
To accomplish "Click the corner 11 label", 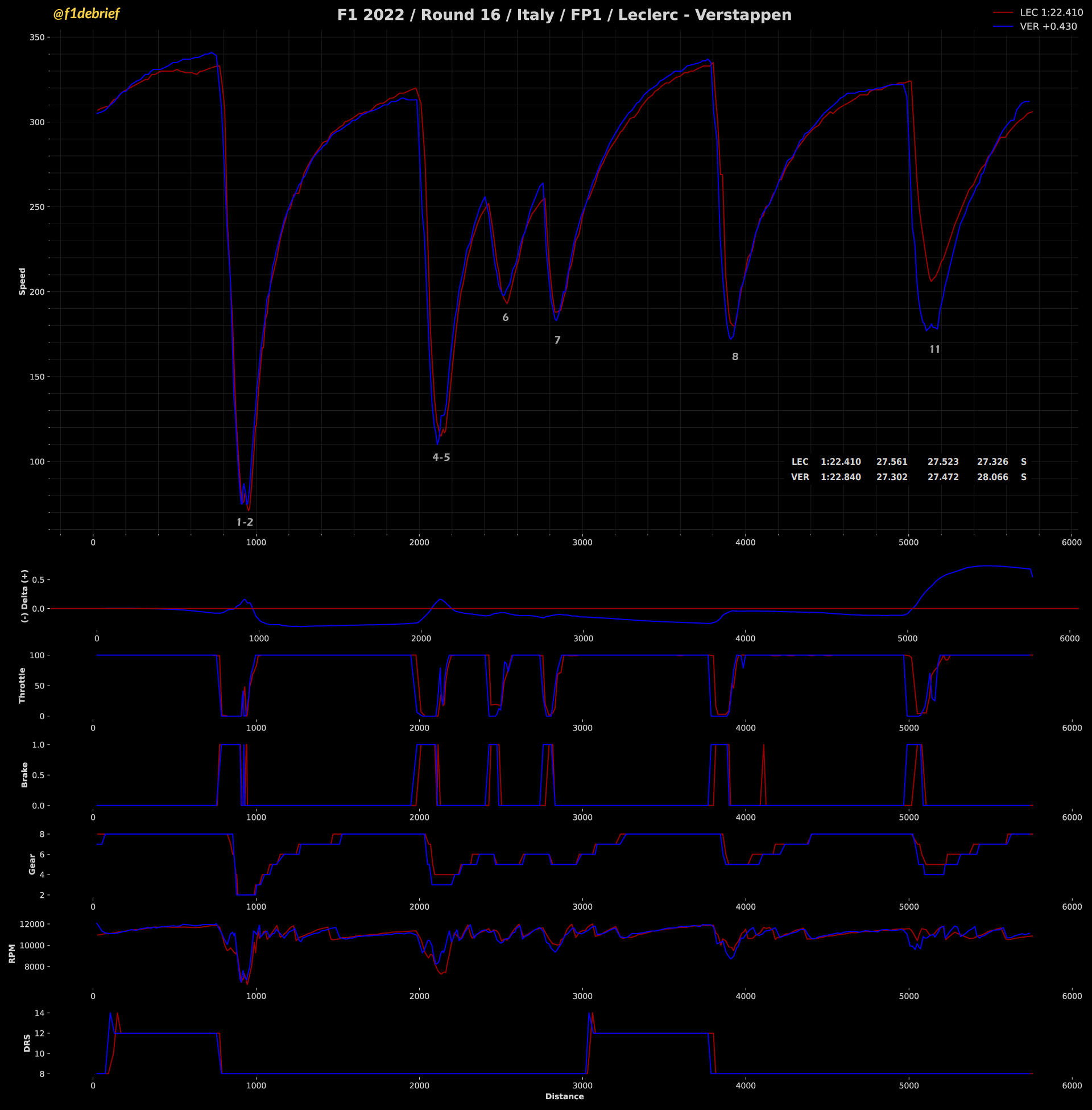I will click(x=935, y=349).
